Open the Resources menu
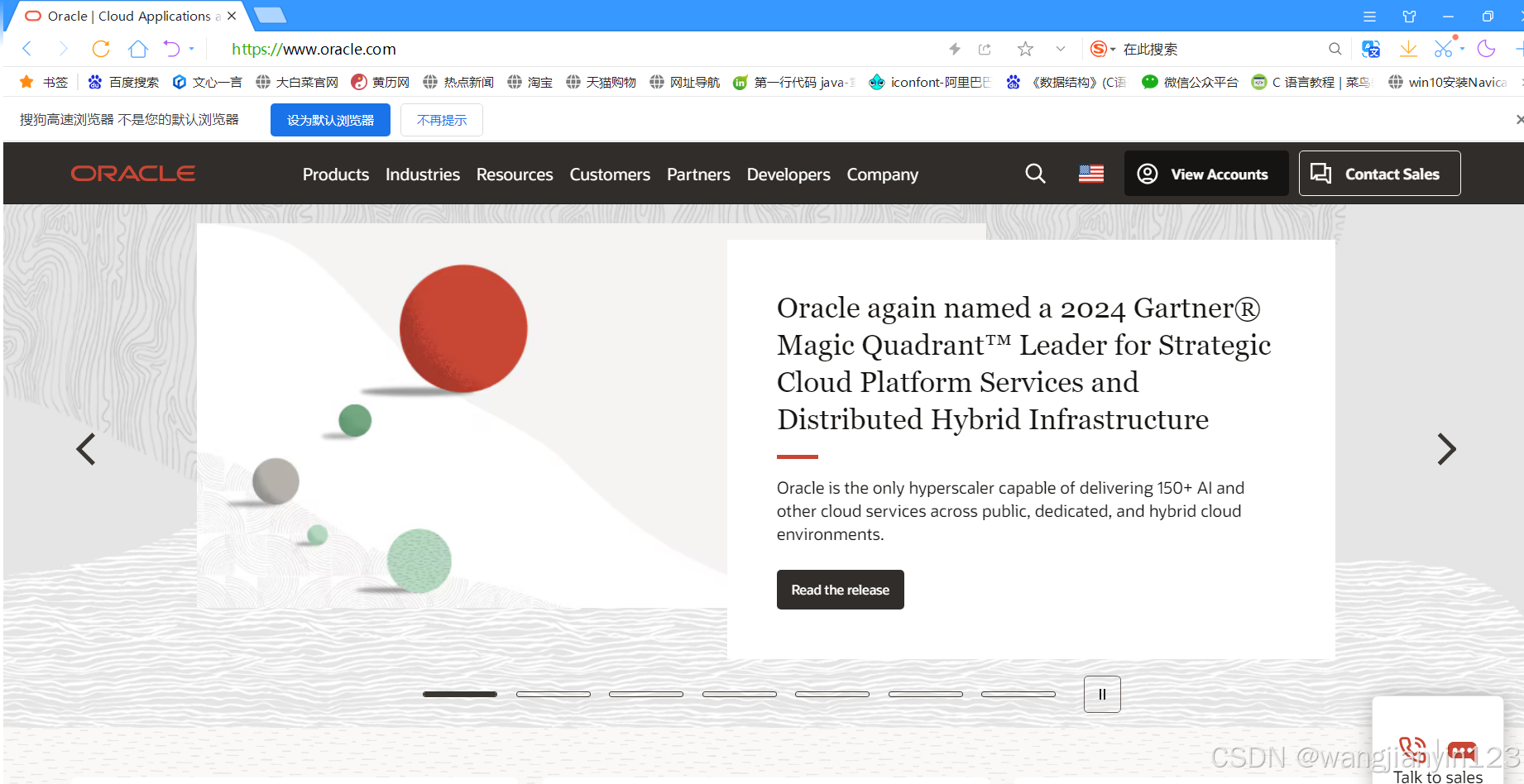The height and width of the screenshot is (784, 1524). (515, 174)
